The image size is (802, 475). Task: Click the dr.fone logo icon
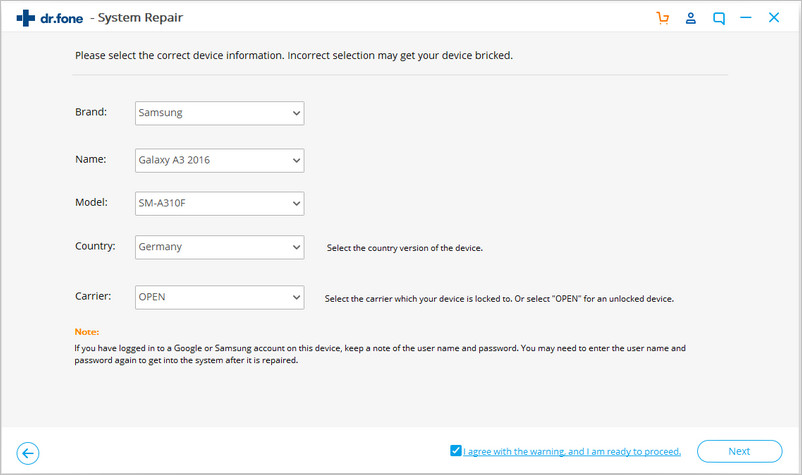27,17
